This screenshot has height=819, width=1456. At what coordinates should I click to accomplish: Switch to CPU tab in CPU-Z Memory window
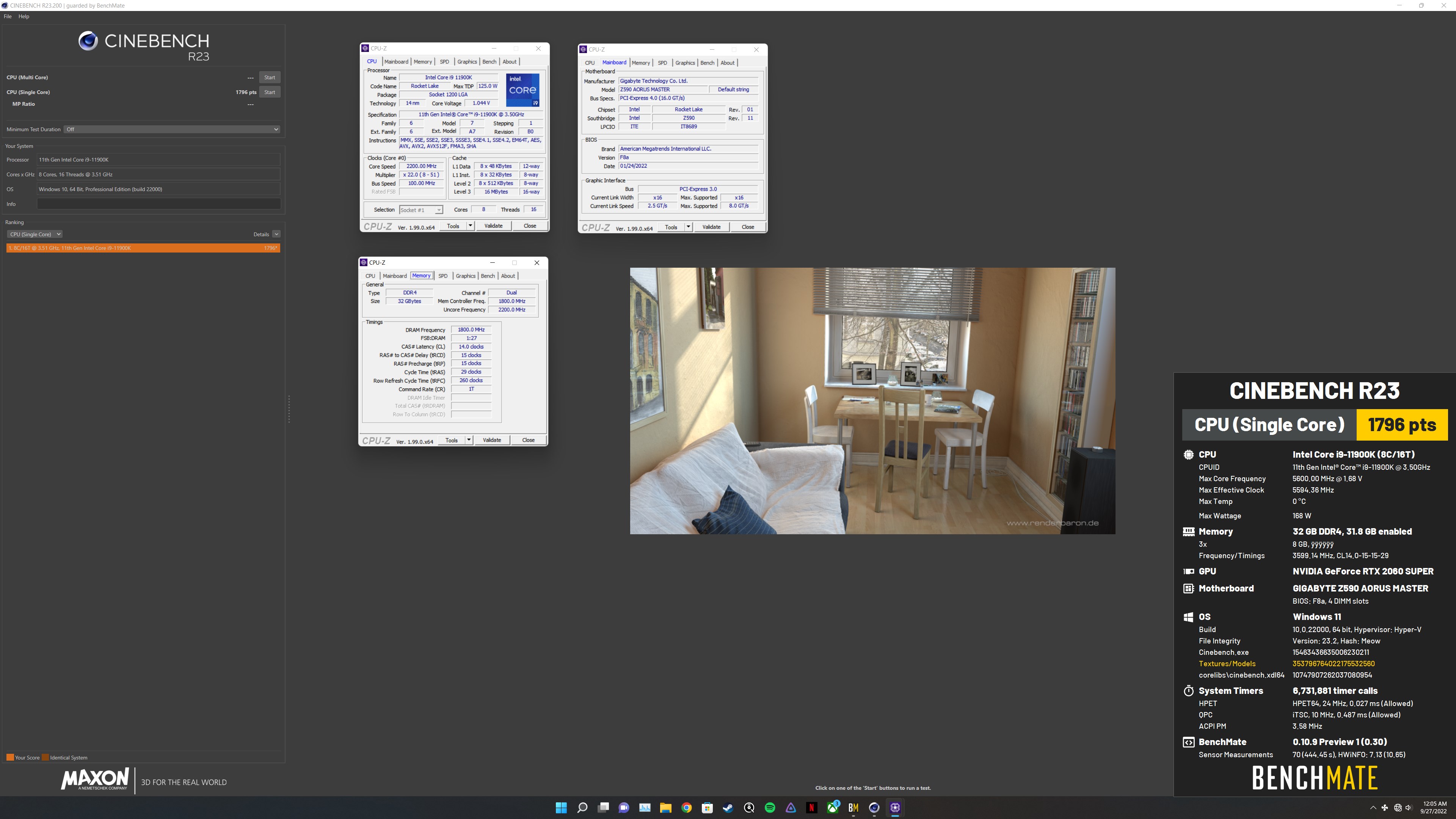click(x=370, y=276)
